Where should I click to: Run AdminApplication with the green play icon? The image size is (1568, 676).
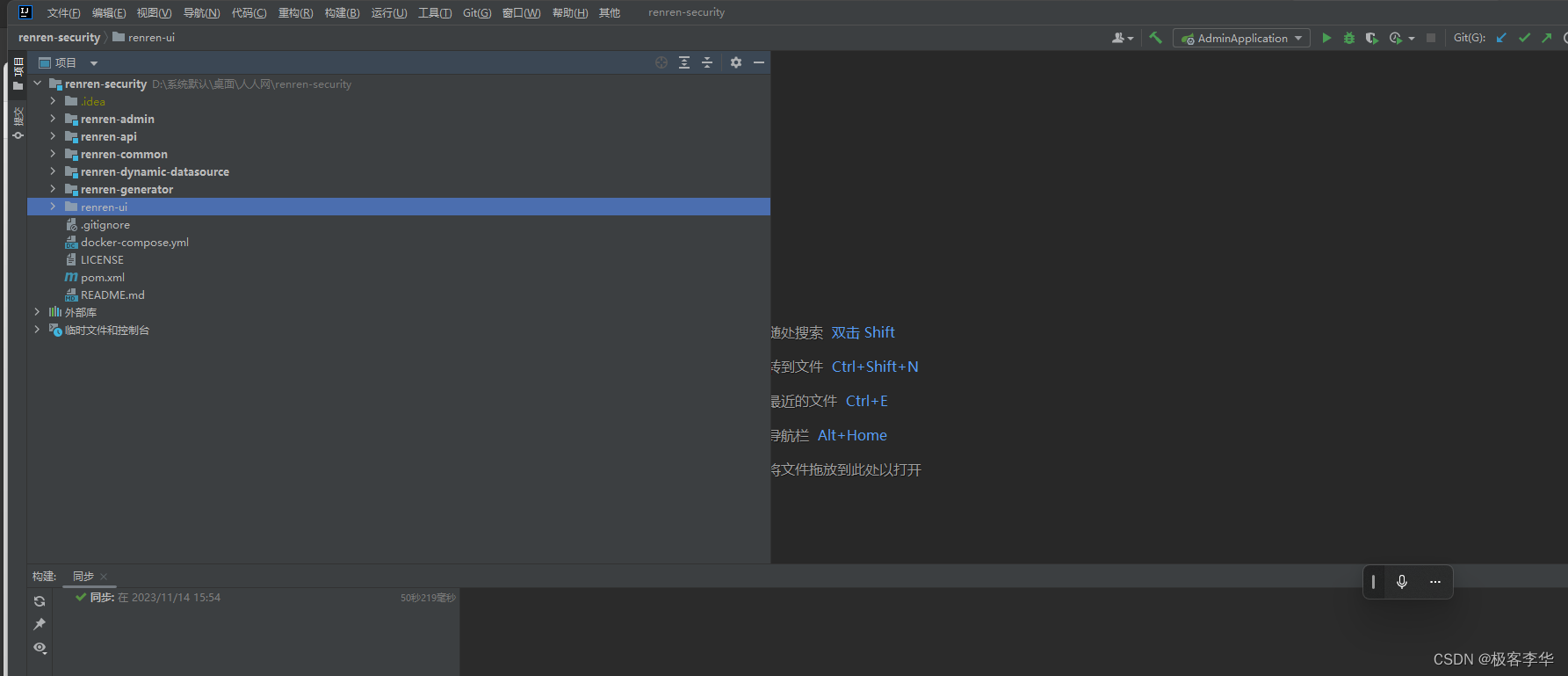coord(1326,38)
